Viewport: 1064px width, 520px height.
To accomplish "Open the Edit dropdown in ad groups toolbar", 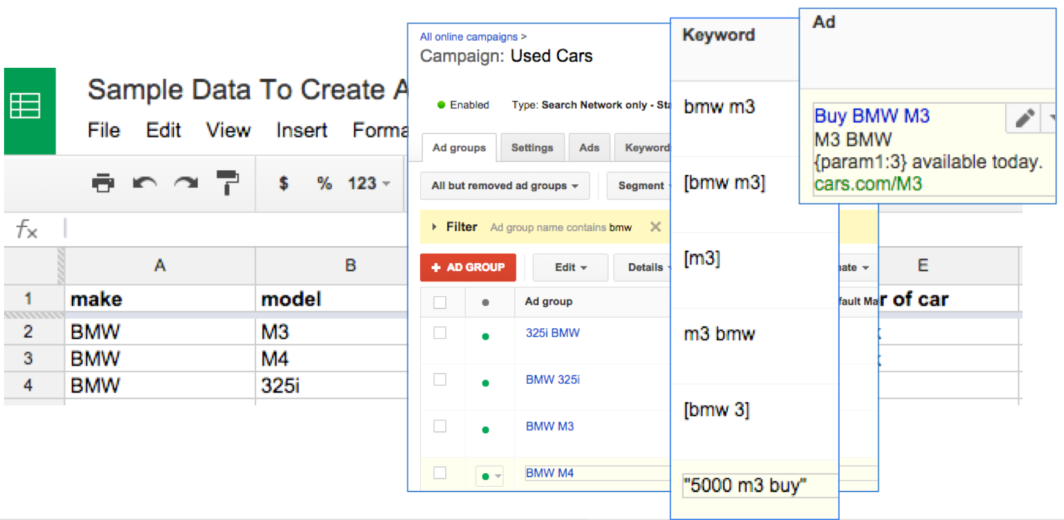I will (x=570, y=267).
